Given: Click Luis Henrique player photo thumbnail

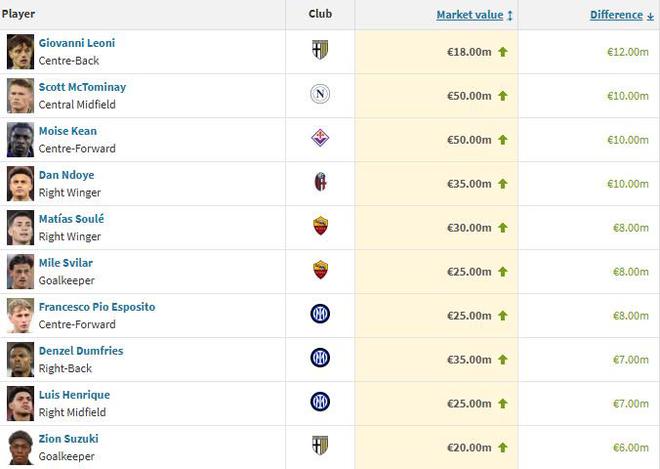Looking at the screenshot, I should 20,403.
